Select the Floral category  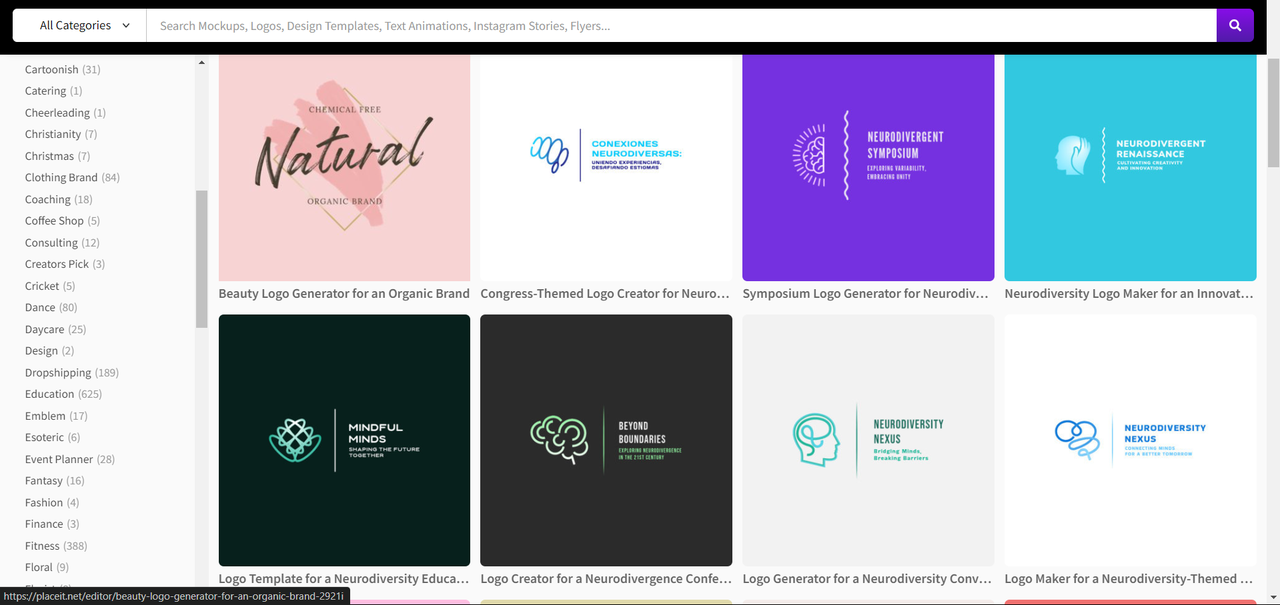47,567
